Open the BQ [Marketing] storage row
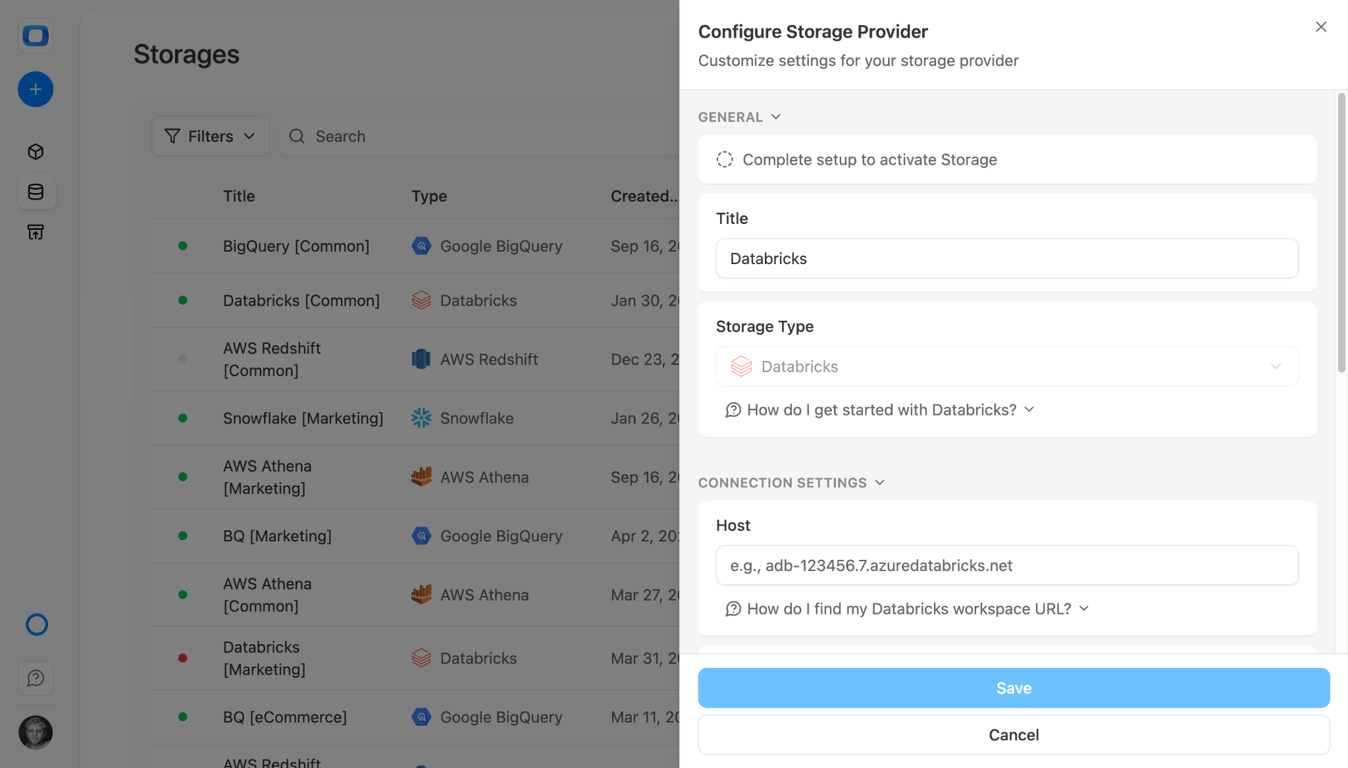Viewport: 1348px width, 768px height. pyautogui.click(x=416, y=536)
